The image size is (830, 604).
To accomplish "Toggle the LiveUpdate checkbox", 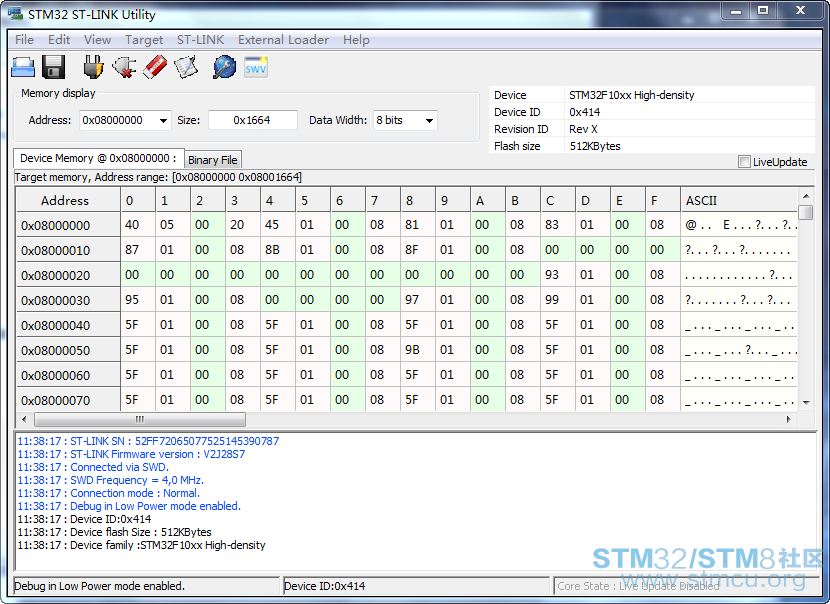I will pyautogui.click(x=744, y=162).
